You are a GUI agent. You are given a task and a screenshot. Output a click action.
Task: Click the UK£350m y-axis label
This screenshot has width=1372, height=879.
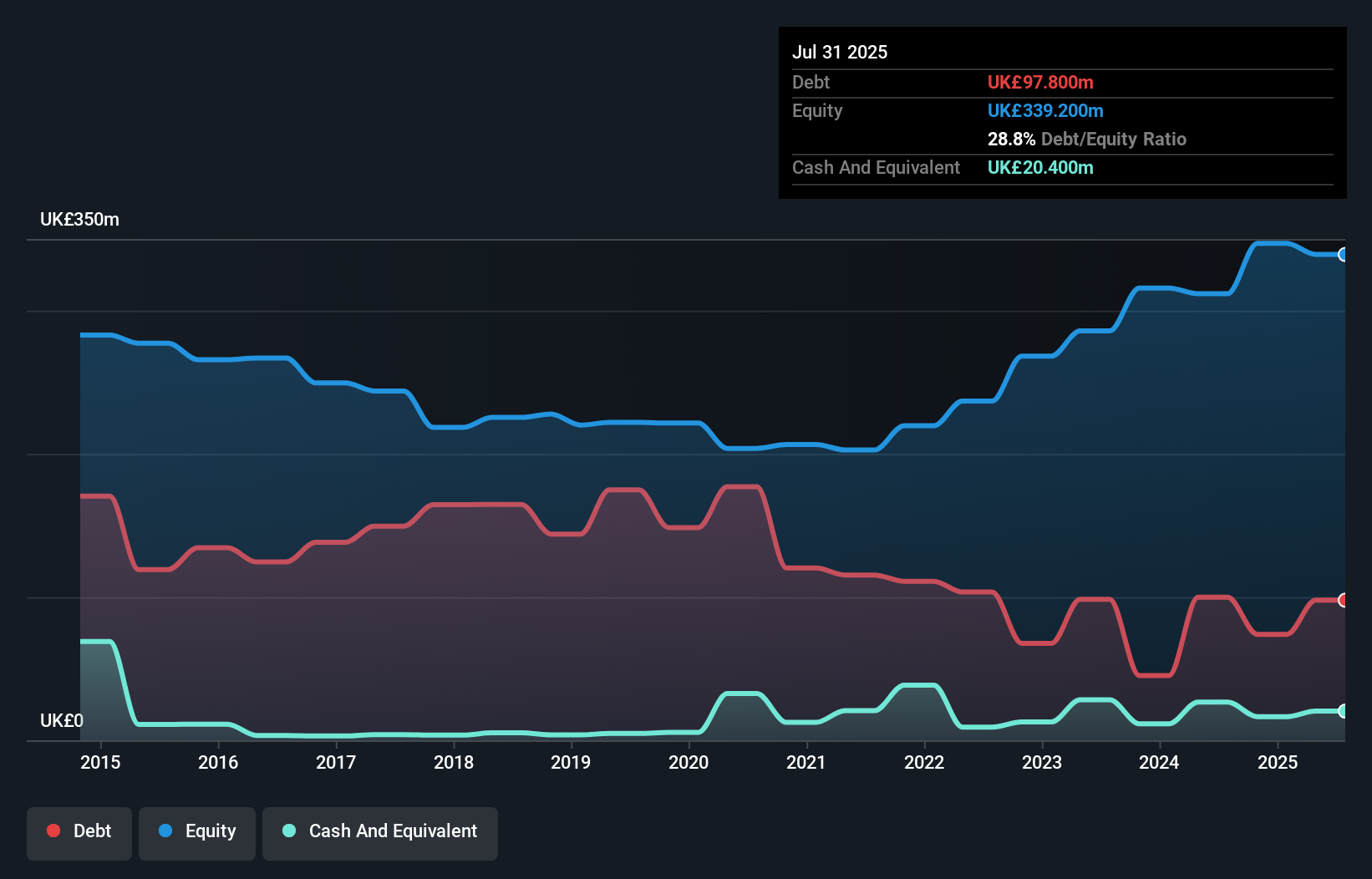[79, 220]
